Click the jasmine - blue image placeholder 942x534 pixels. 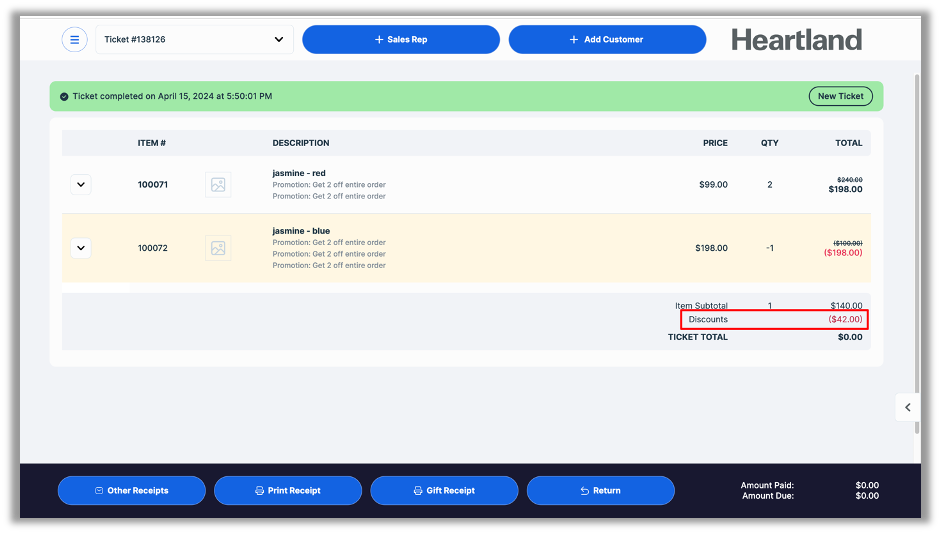[x=218, y=248]
